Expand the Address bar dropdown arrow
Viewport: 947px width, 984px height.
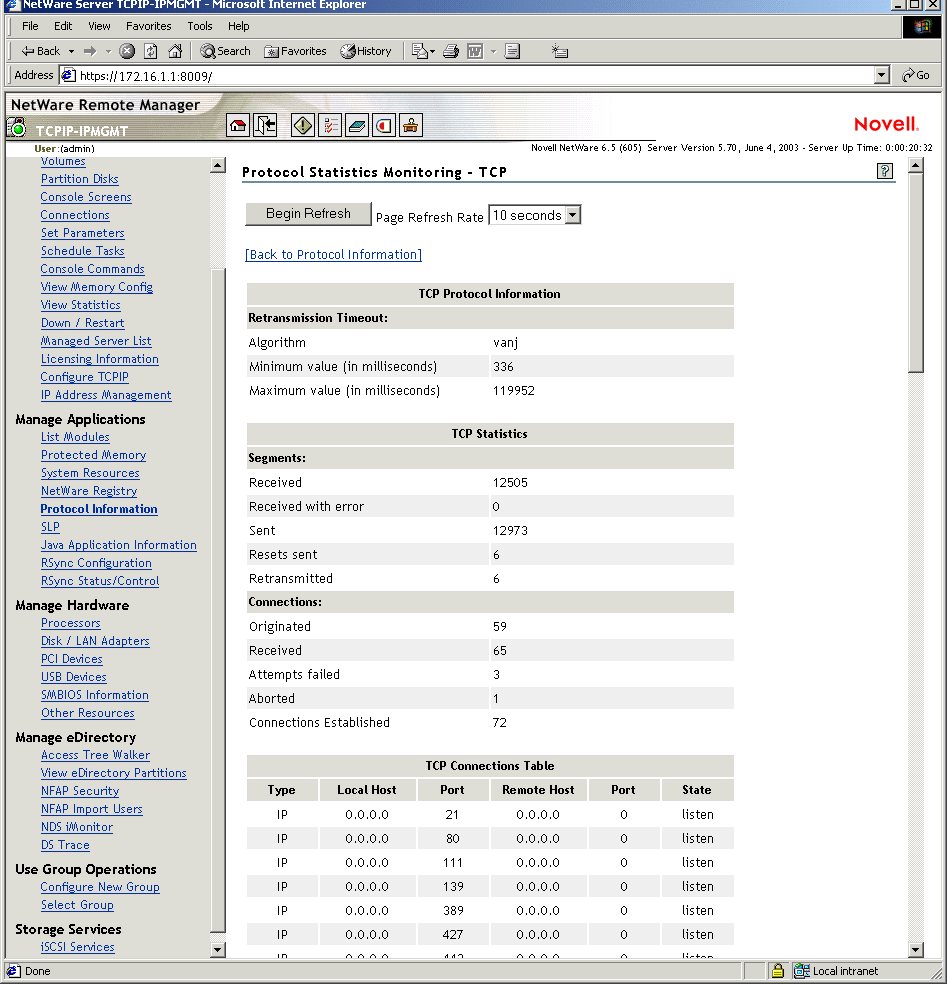pos(881,75)
